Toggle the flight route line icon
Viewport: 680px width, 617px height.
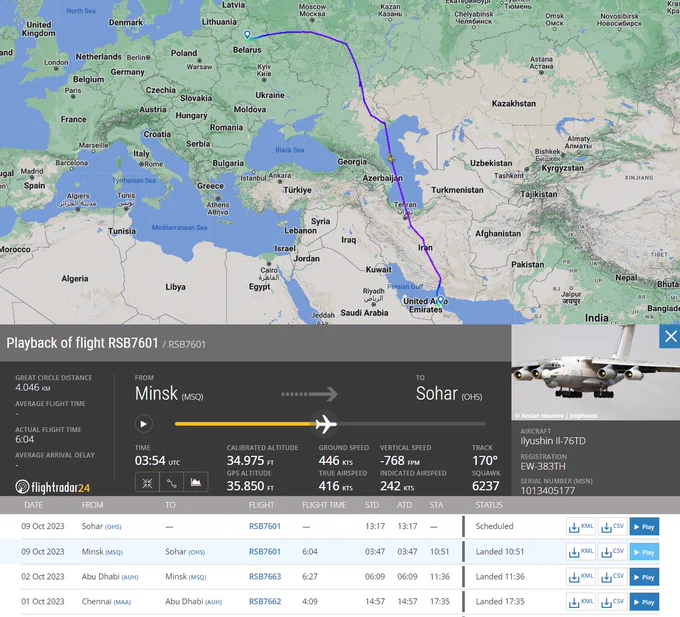[x=172, y=483]
